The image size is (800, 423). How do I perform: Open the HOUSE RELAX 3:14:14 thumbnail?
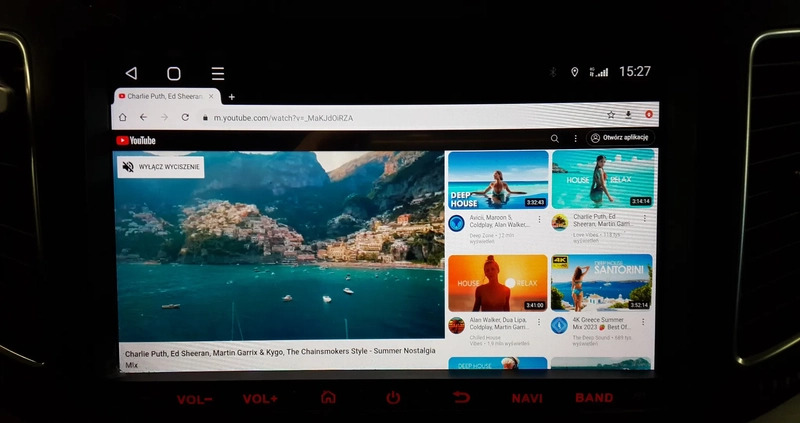(x=603, y=178)
